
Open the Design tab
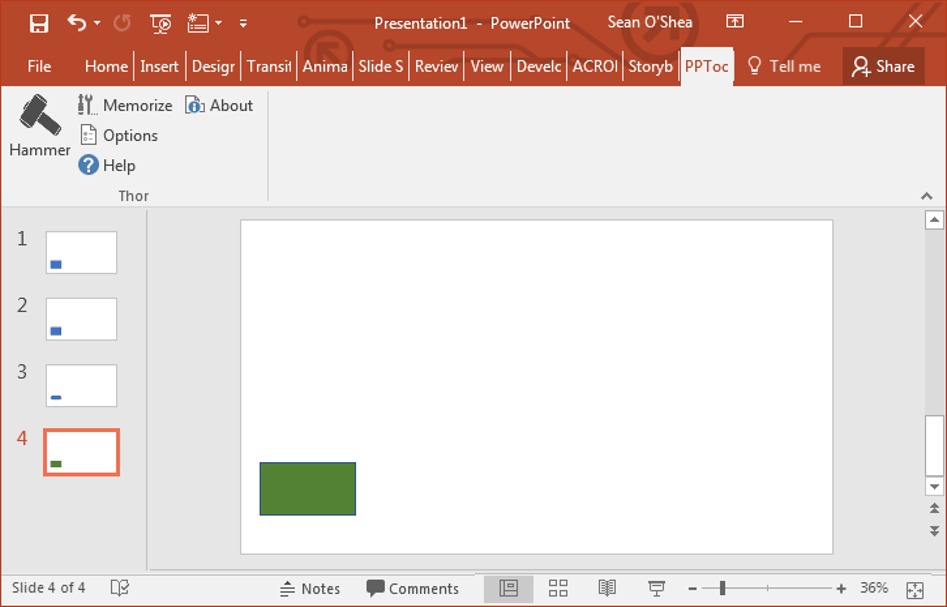[213, 66]
